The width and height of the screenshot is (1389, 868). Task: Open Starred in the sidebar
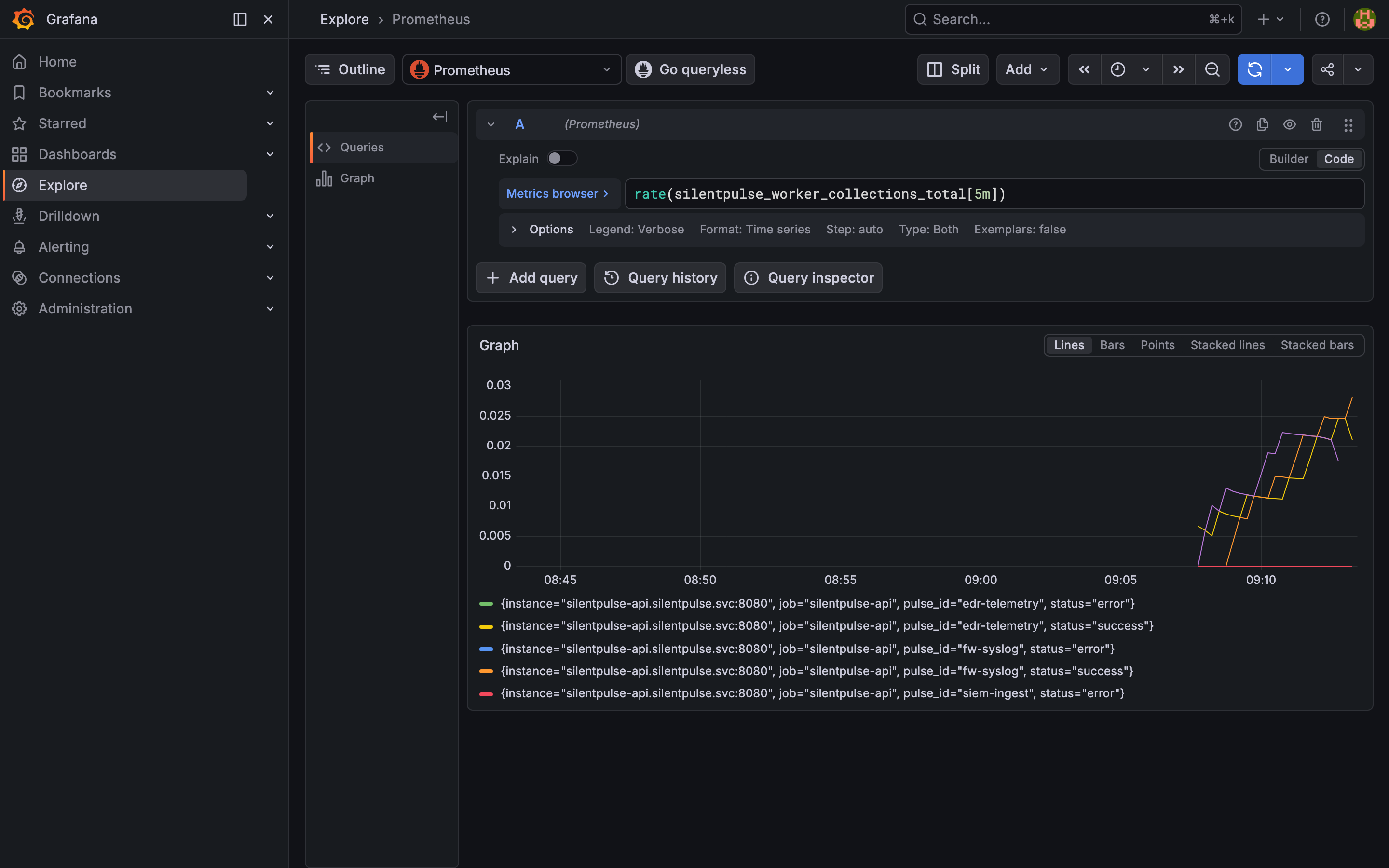pos(62,123)
